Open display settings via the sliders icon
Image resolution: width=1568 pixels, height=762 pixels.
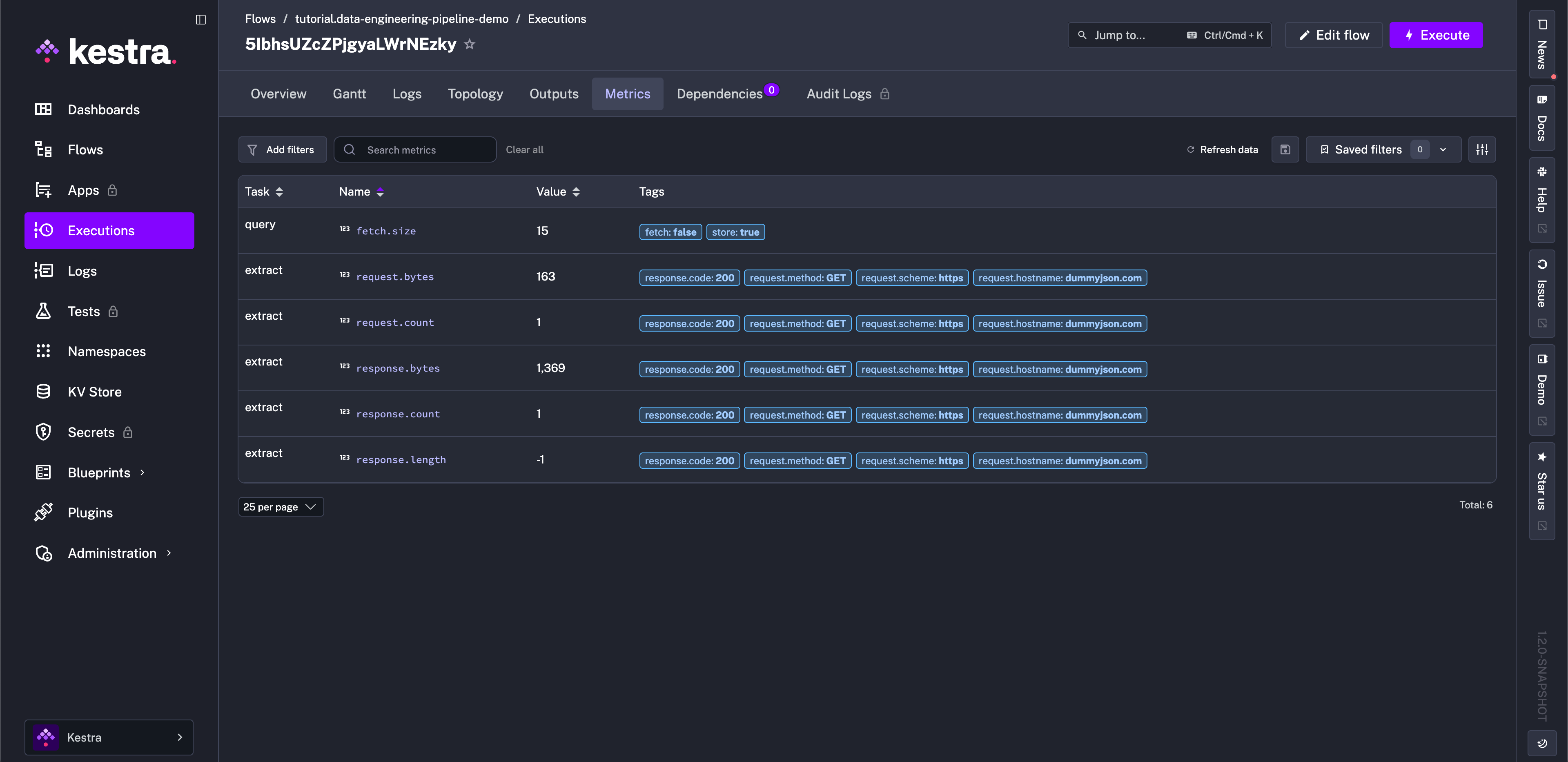(1482, 149)
